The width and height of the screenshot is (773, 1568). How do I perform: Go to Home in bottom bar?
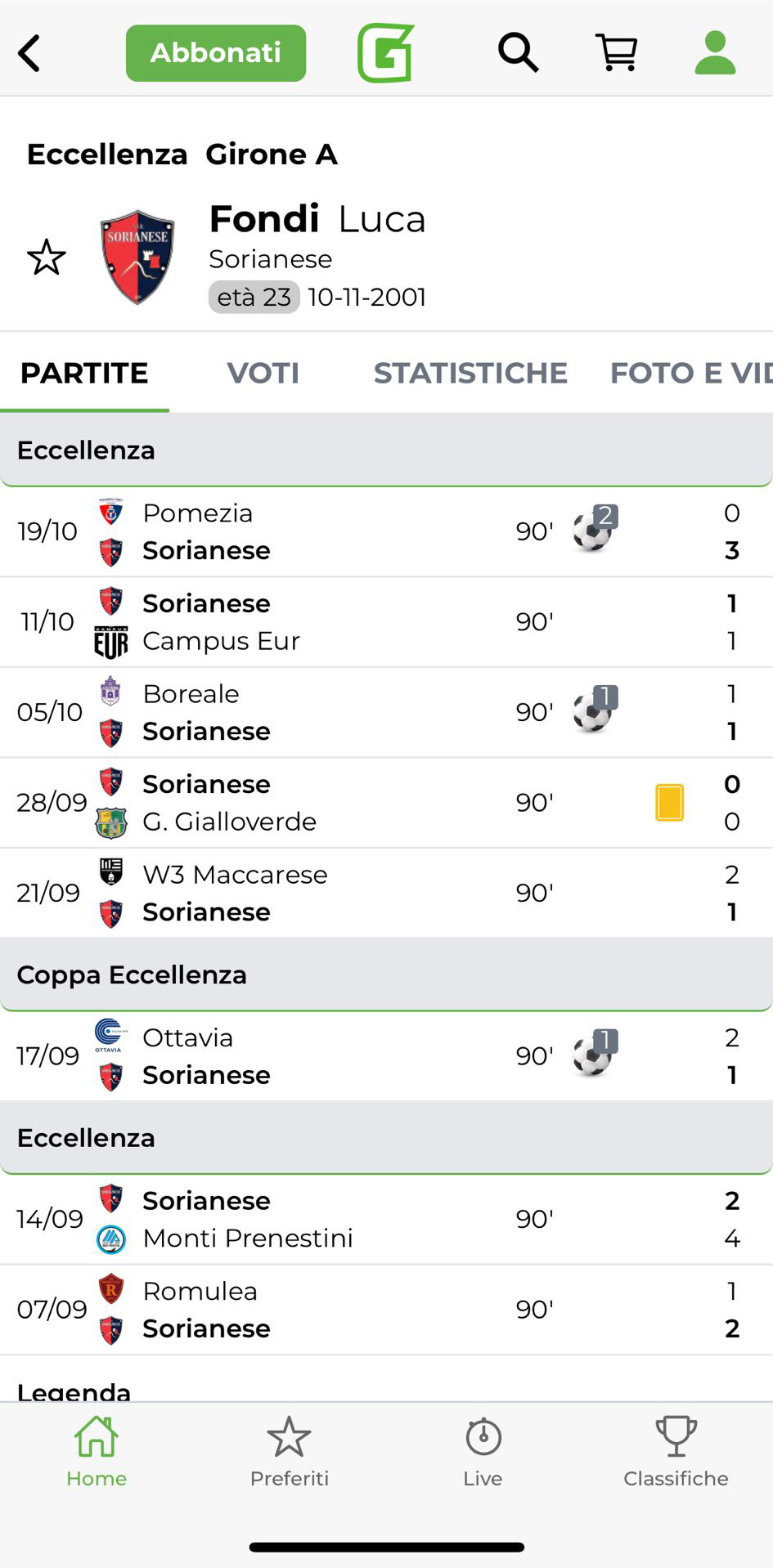coord(97,1451)
